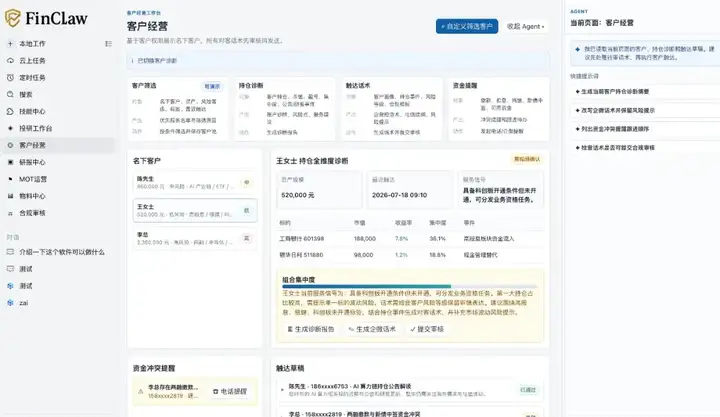Click the 风险等级 badge on 李总
The width and height of the screenshot is (720, 417).
[247, 238]
